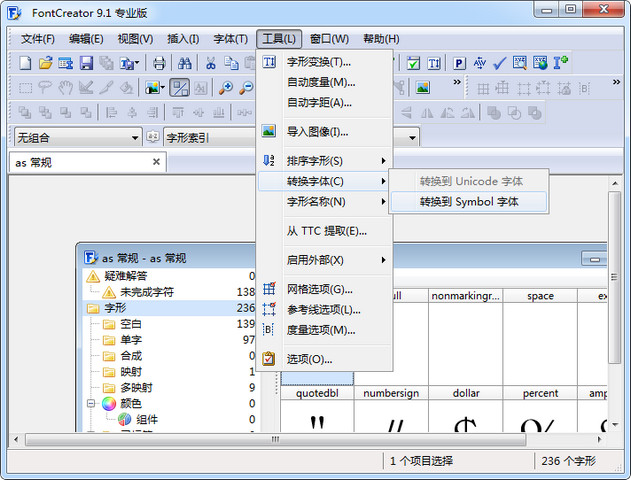Click the color wheel icon for 颜色
The image size is (631, 480).
[x=109, y=404]
